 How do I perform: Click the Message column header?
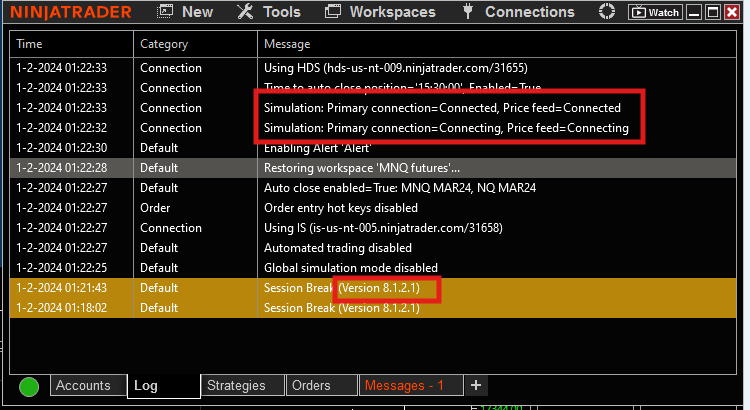(287, 44)
